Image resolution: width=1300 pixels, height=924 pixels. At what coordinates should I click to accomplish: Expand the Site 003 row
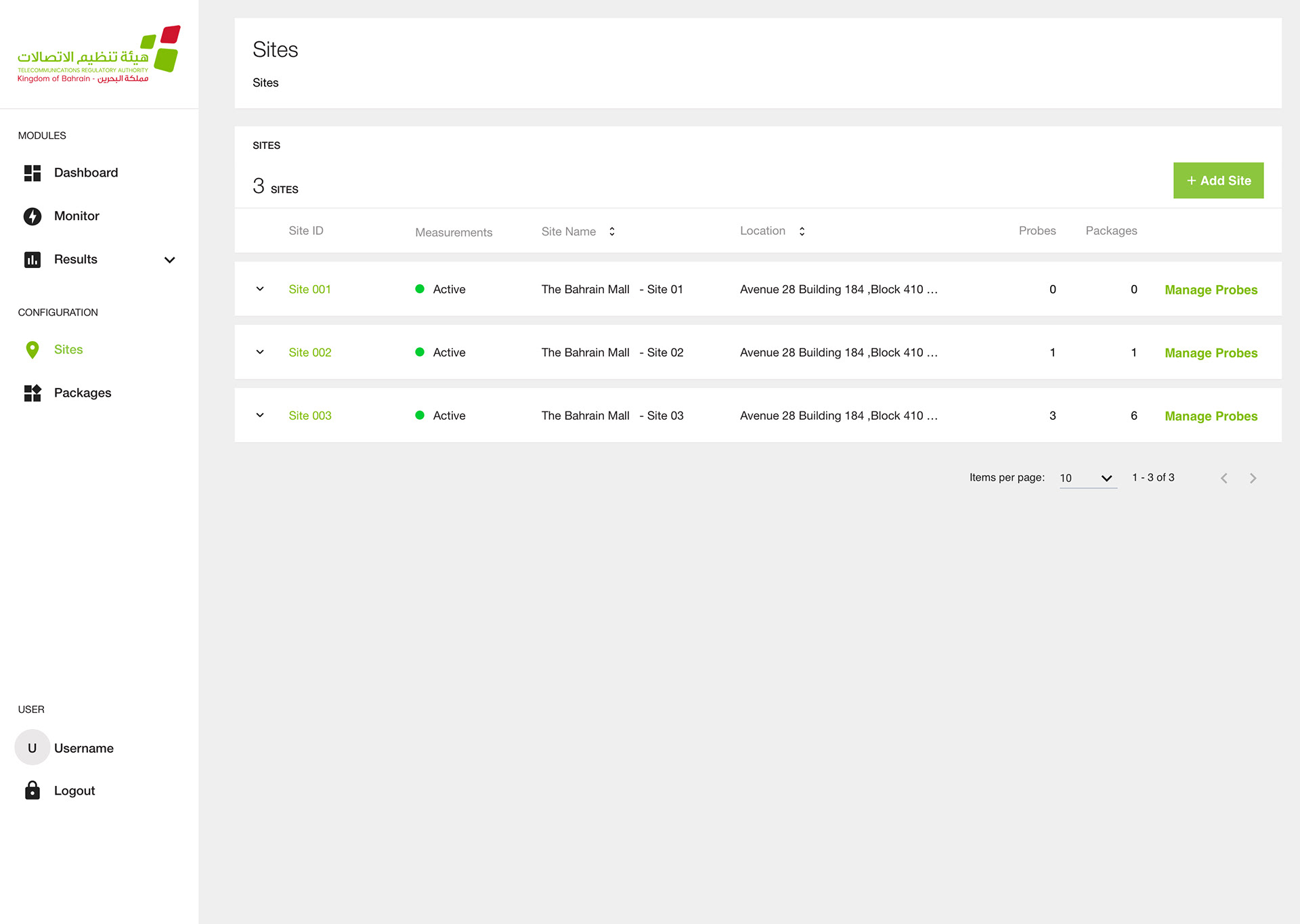260,416
